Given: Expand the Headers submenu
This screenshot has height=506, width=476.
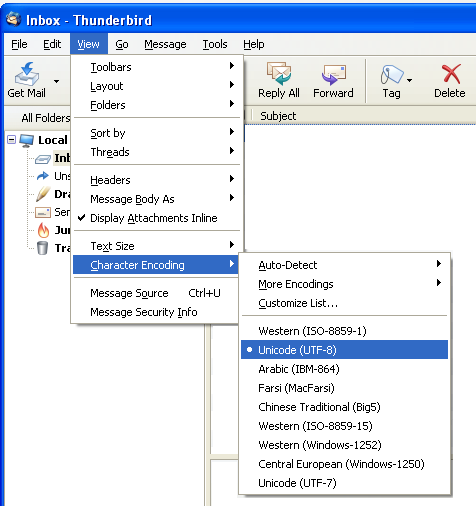Looking at the screenshot, I should pos(157,180).
